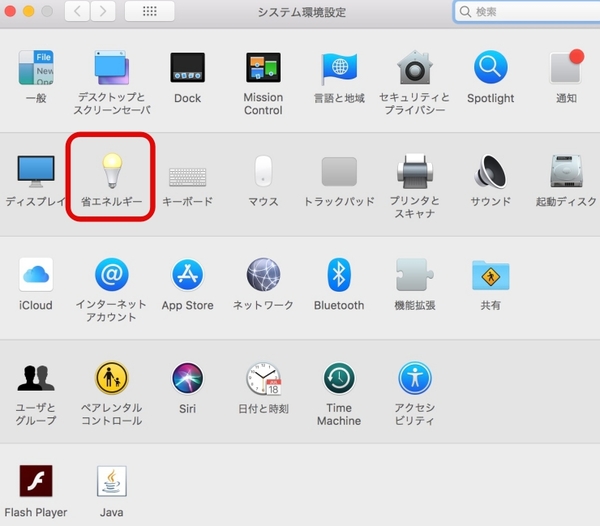Close the システム環境設定 window
Image resolution: width=600 pixels, height=526 pixels.
click(10, 11)
